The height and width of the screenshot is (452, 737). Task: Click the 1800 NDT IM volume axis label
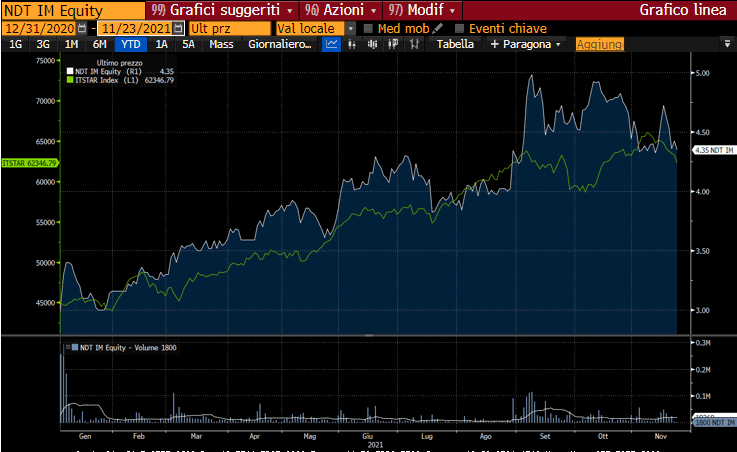pyautogui.click(x=715, y=422)
